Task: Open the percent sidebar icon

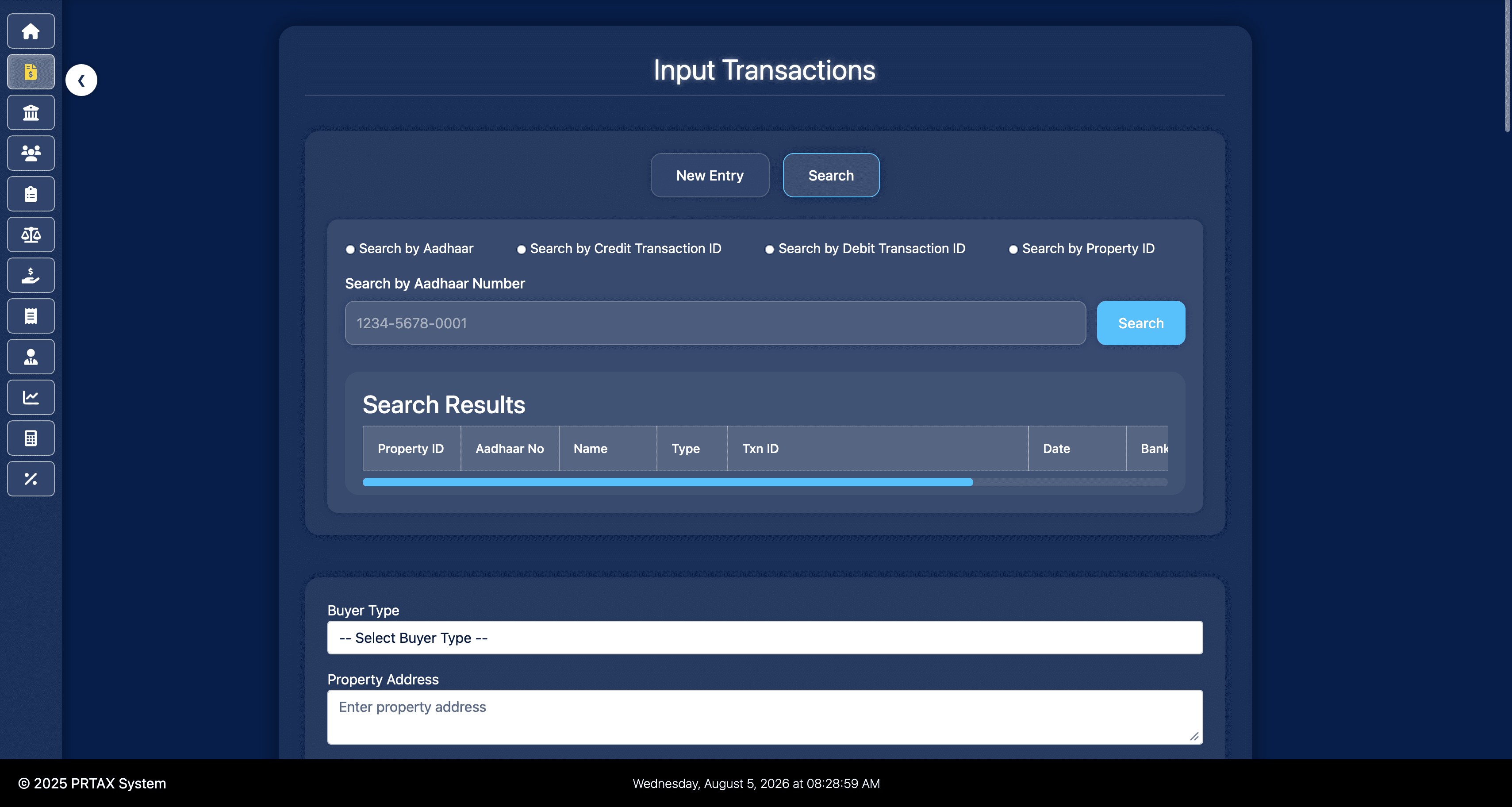Action: click(31, 479)
